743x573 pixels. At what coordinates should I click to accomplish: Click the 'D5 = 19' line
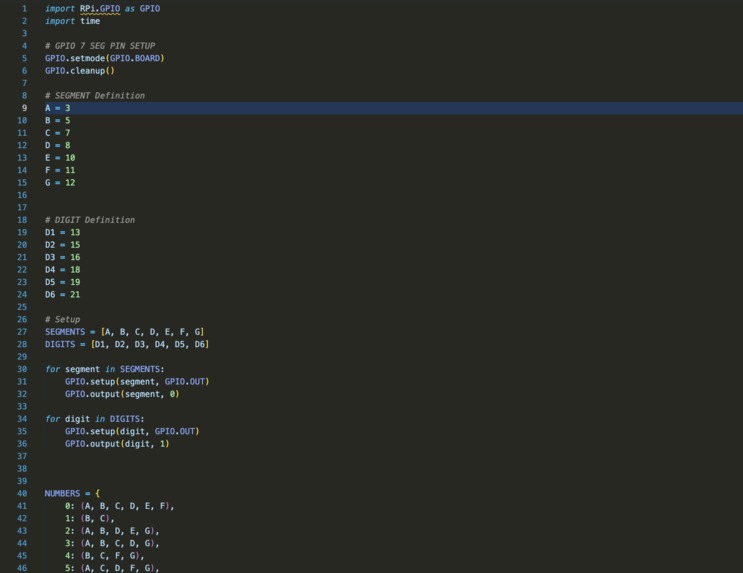(63, 282)
